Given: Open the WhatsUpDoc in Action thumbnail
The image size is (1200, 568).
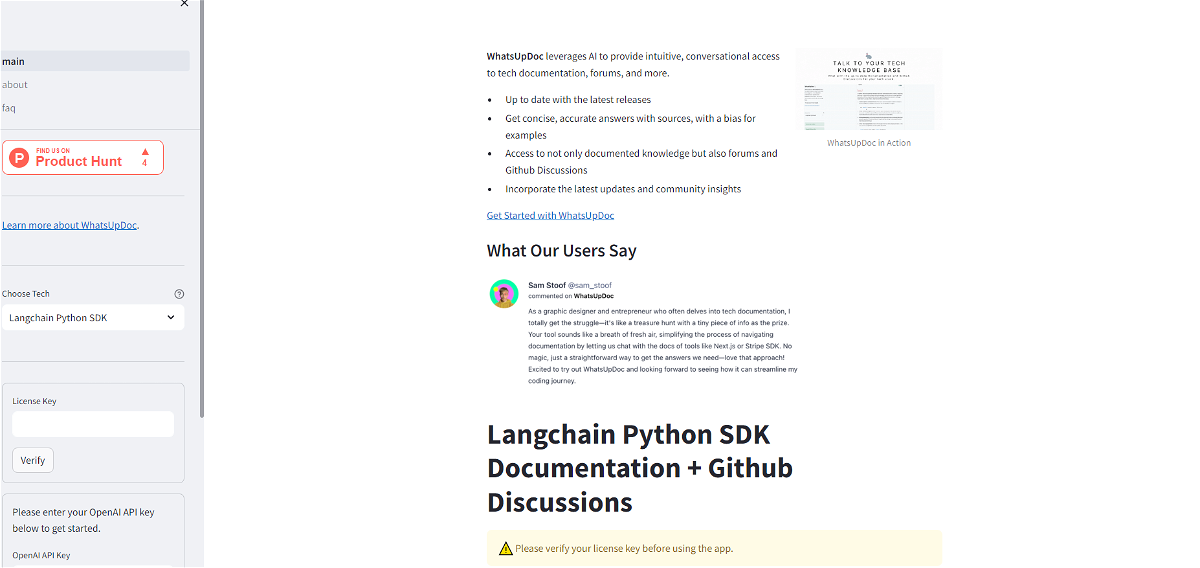Looking at the screenshot, I should coord(869,89).
